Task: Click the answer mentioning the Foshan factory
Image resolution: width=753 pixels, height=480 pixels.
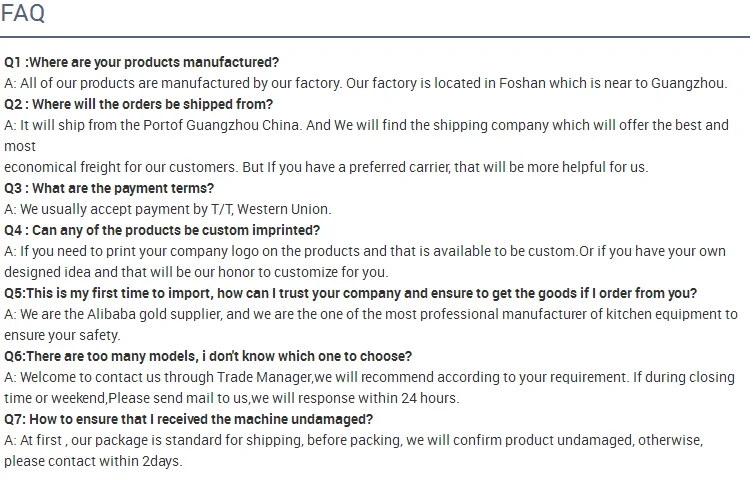Action: click(365, 83)
